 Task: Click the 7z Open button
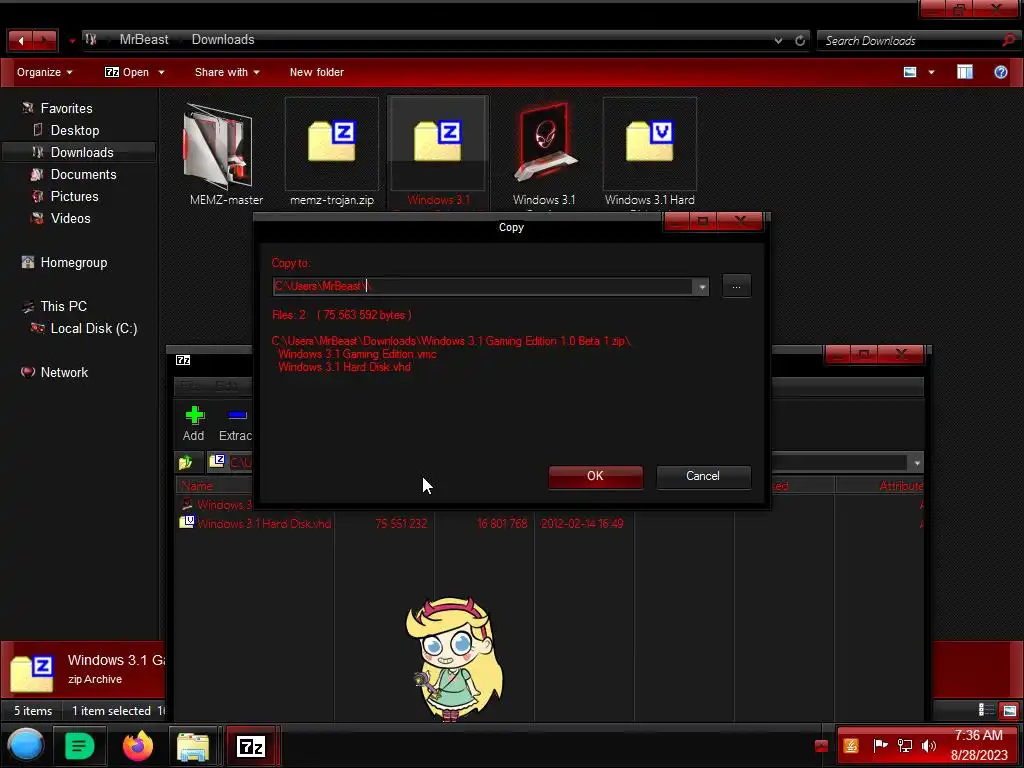(x=127, y=72)
